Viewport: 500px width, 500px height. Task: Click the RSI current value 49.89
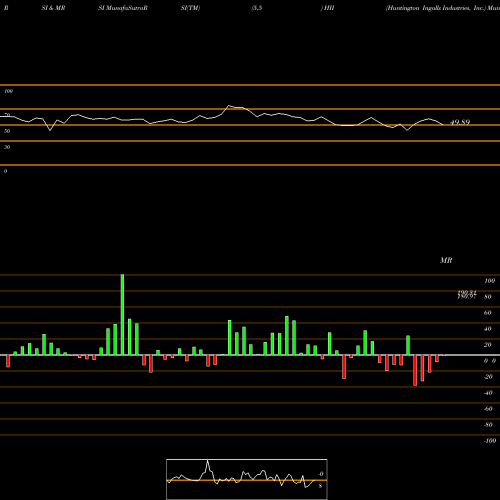(460, 122)
